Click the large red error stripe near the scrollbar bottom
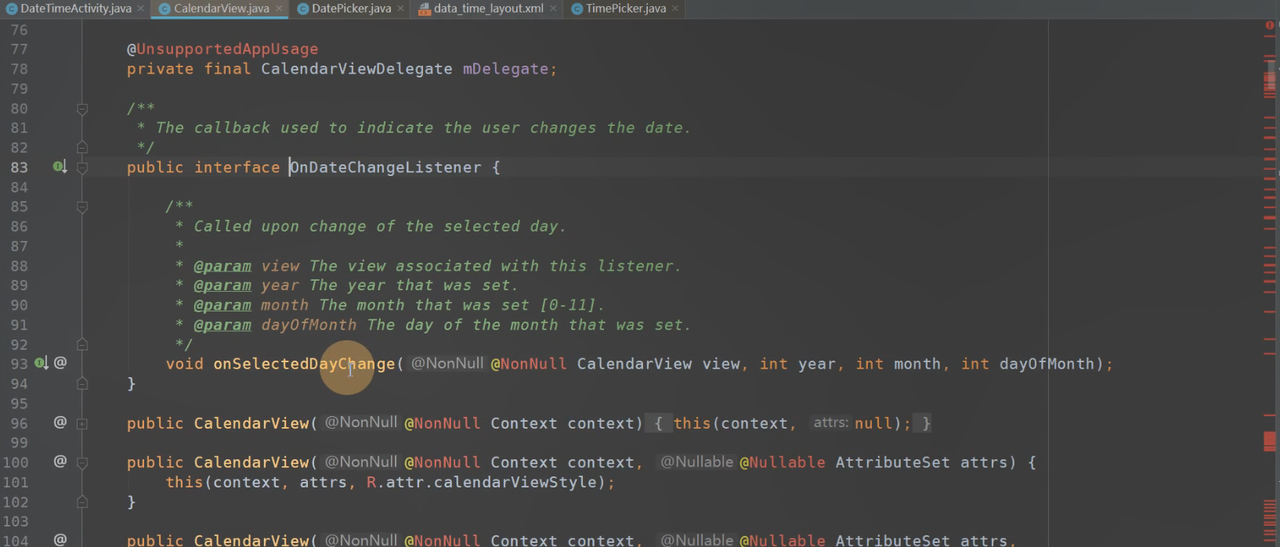The width and height of the screenshot is (1280, 547). [x=1270, y=441]
